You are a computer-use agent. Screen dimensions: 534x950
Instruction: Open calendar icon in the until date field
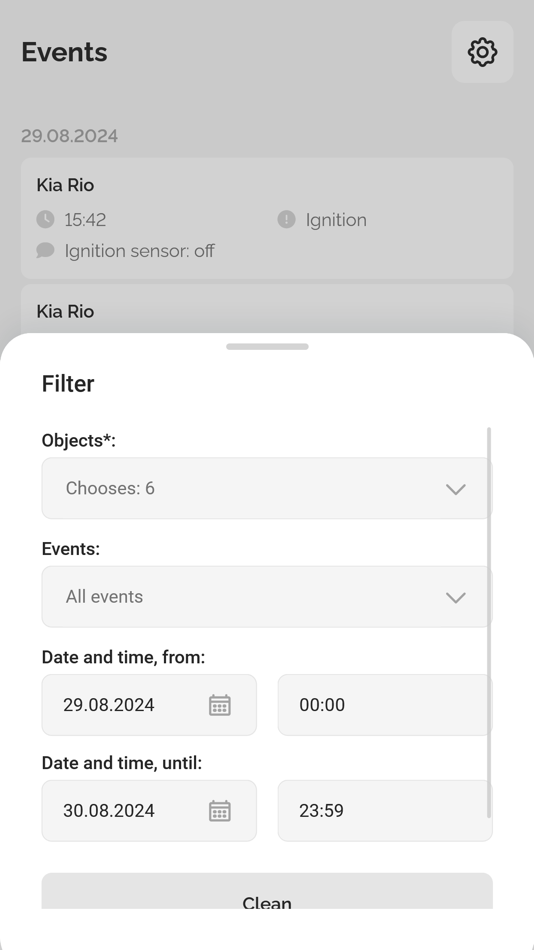(220, 811)
